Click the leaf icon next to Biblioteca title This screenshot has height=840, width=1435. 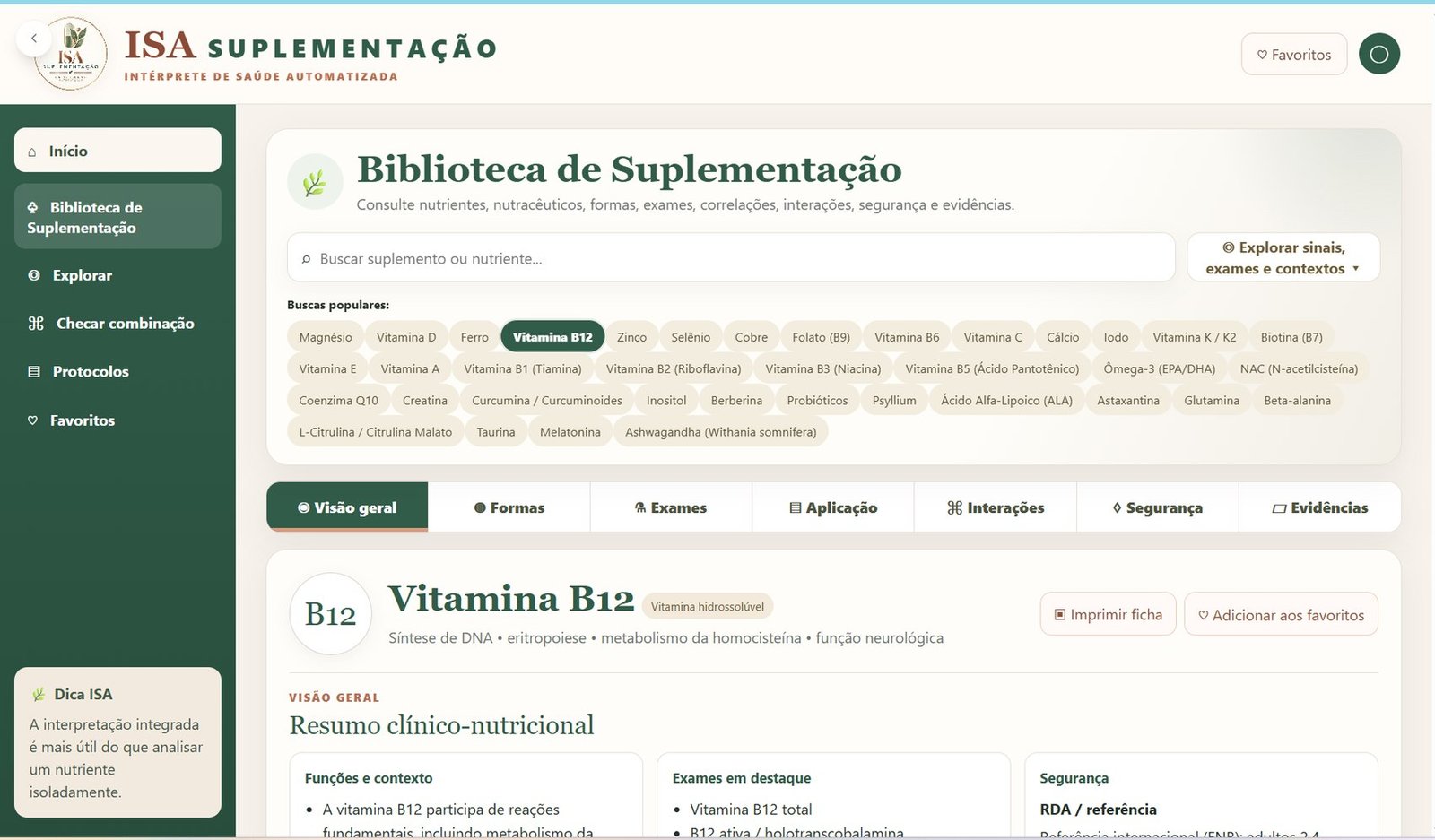click(x=315, y=182)
